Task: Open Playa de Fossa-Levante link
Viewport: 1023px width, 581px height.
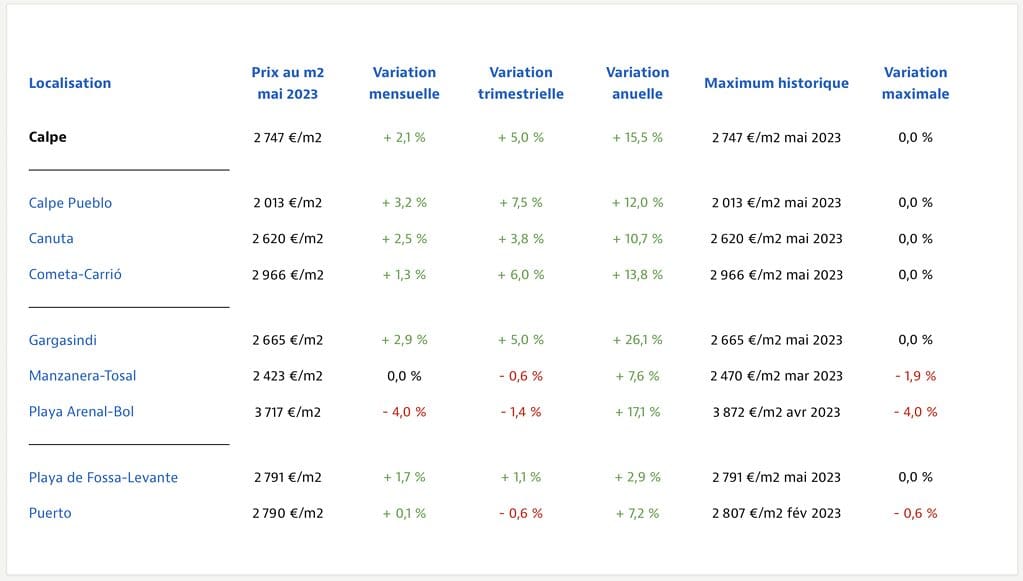Action: [x=103, y=478]
